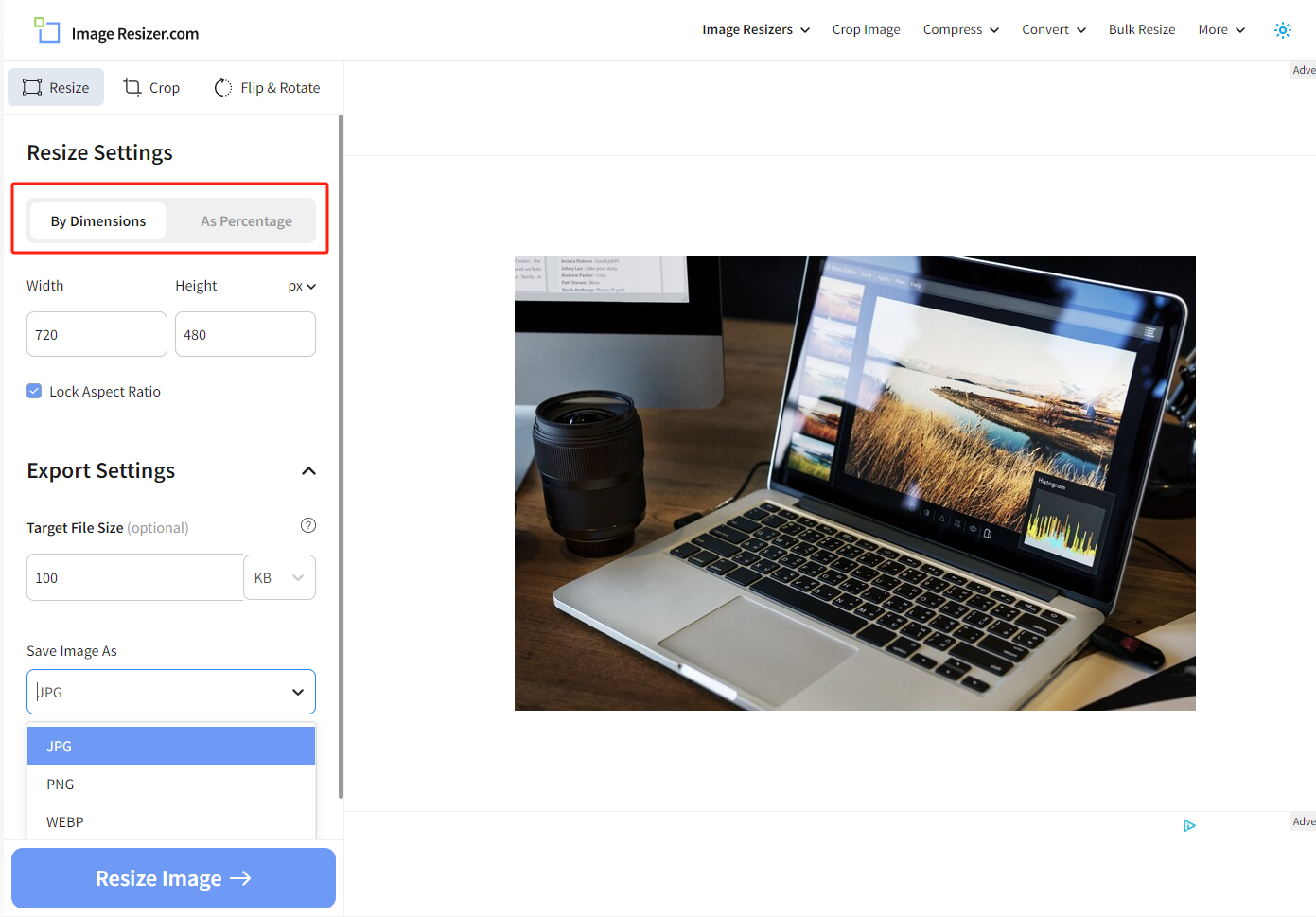Disable Lock Aspect Ratio
This screenshot has width=1316, height=917.
pos(34,390)
